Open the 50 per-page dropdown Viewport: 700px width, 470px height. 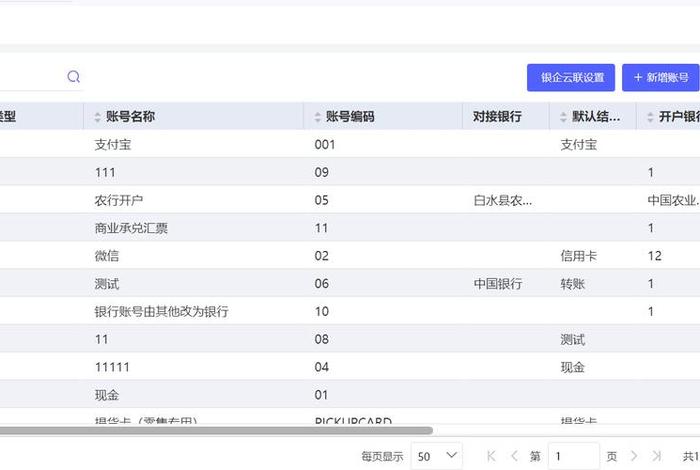pos(436,456)
